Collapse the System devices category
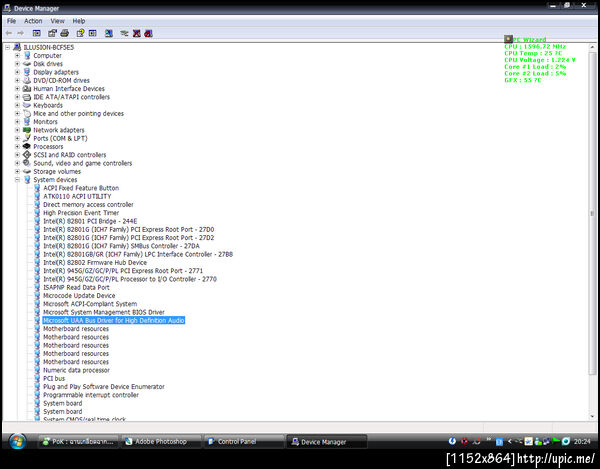This screenshot has height=469, width=600. (x=17, y=180)
